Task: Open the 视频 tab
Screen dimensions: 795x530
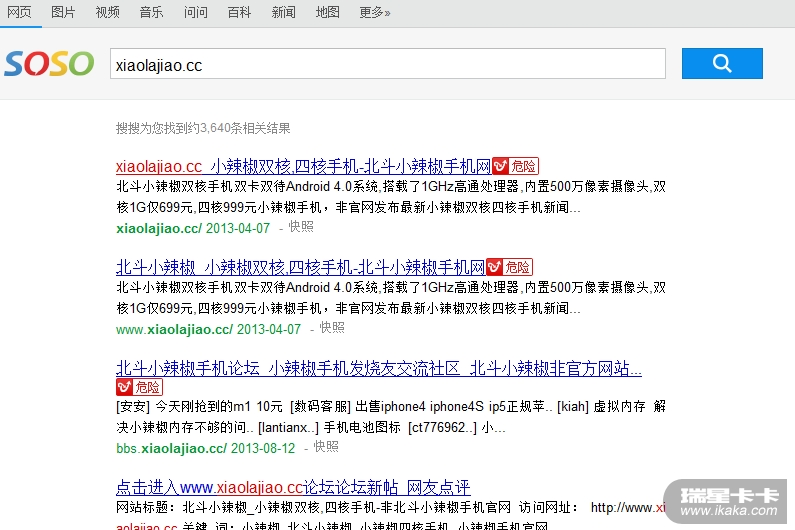Action: [107, 12]
